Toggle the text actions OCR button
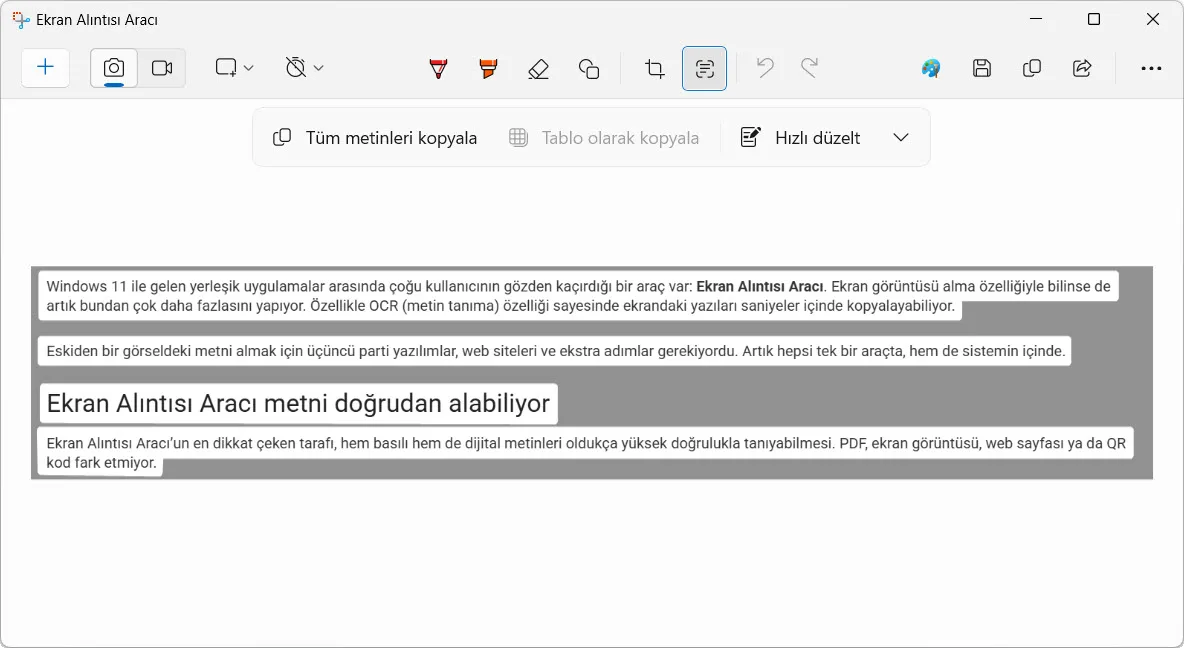This screenshot has width=1184, height=648. [x=705, y=69]
